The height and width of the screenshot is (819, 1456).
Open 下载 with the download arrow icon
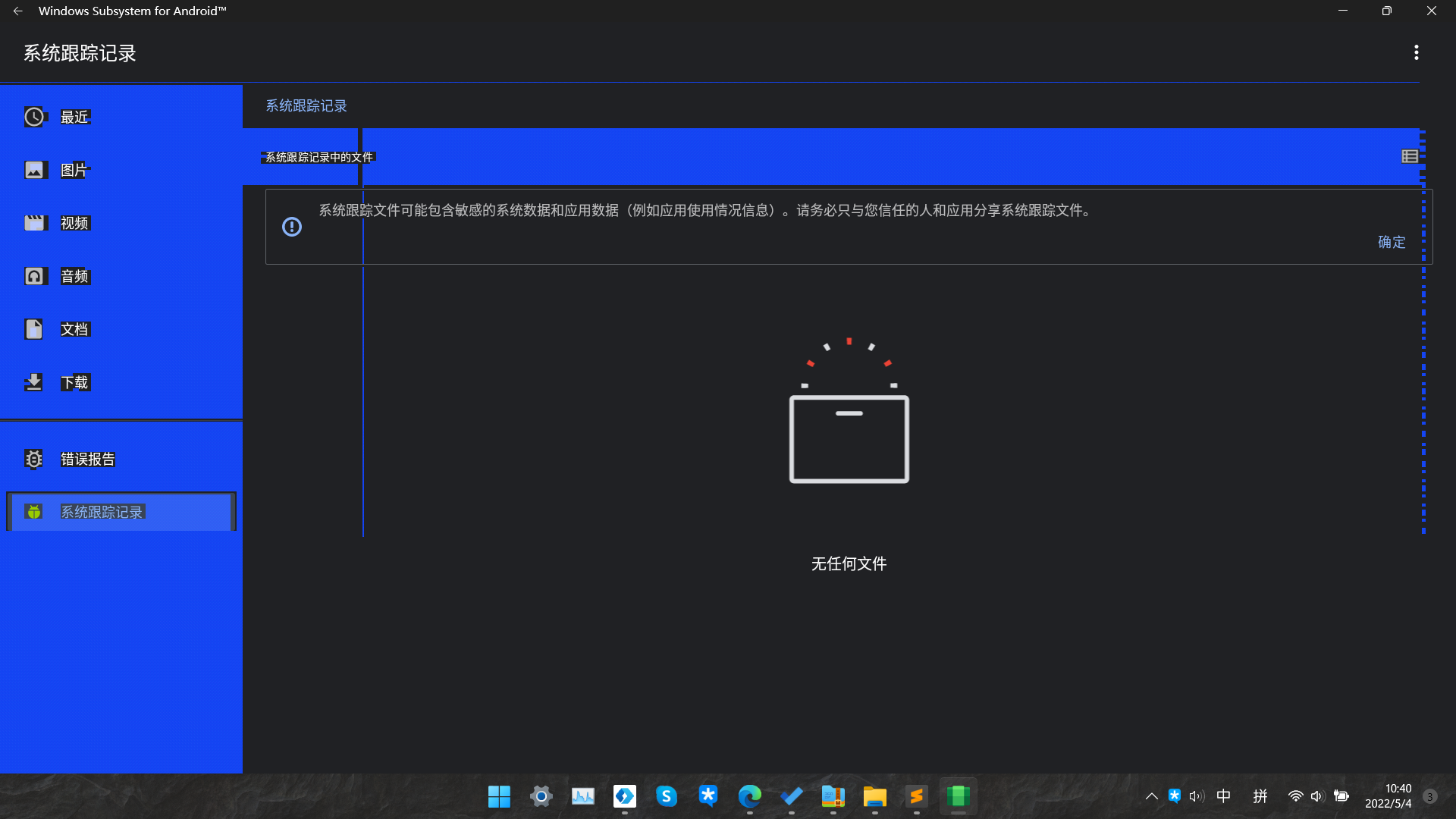(35, 381)
